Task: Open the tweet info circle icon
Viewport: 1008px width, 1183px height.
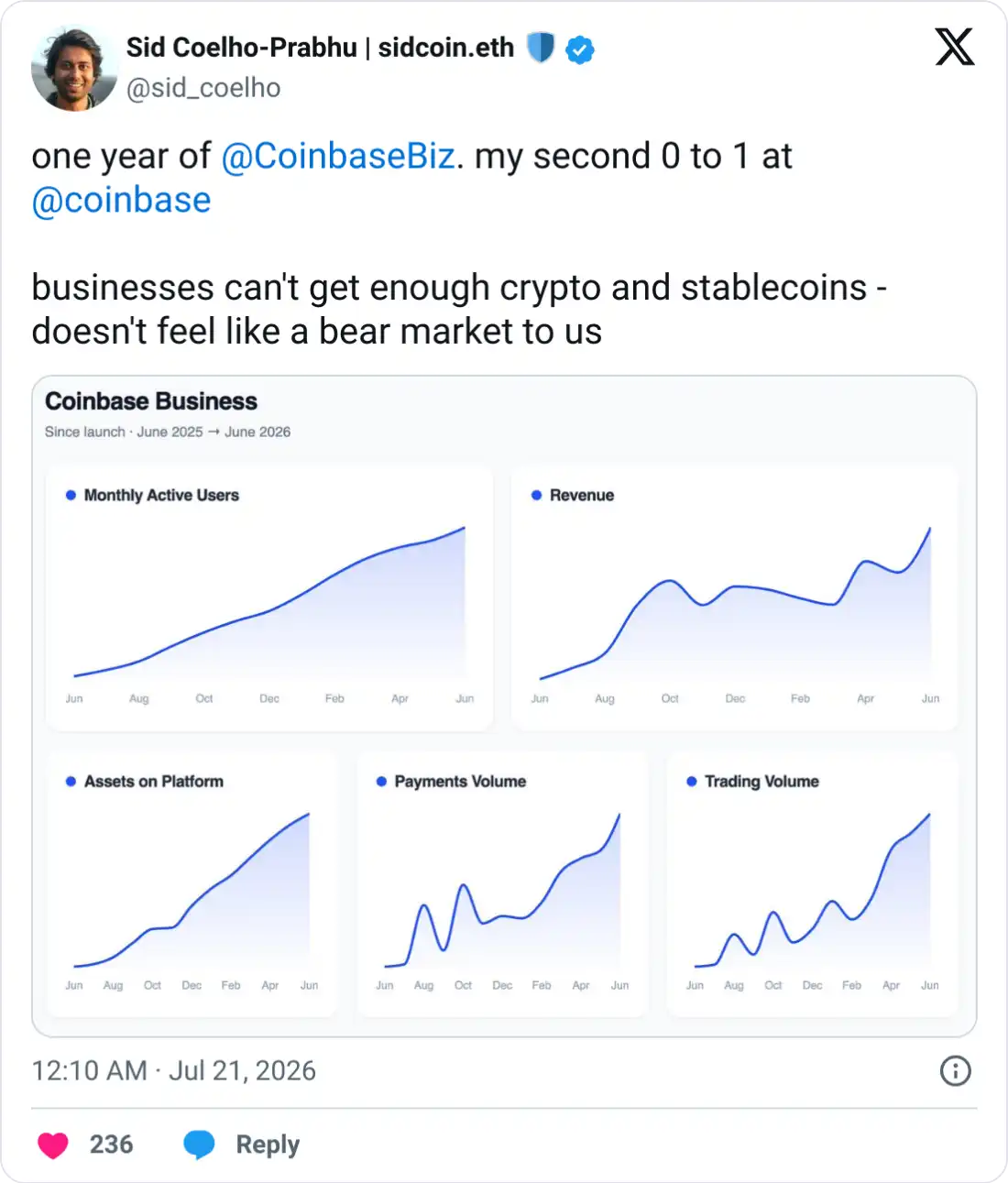Action: tap(955, 1070)
